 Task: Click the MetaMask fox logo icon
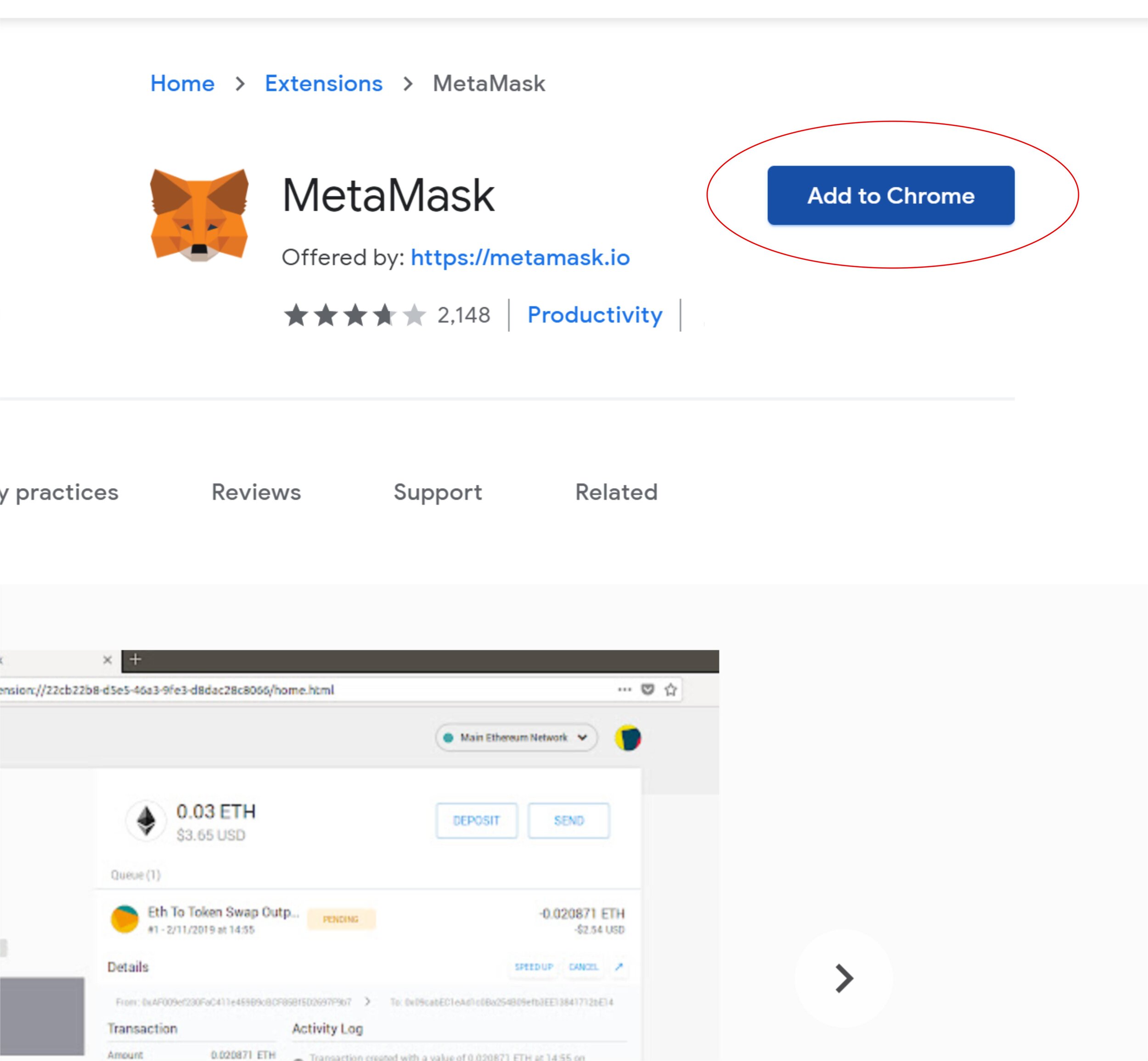tap(199, 215)
